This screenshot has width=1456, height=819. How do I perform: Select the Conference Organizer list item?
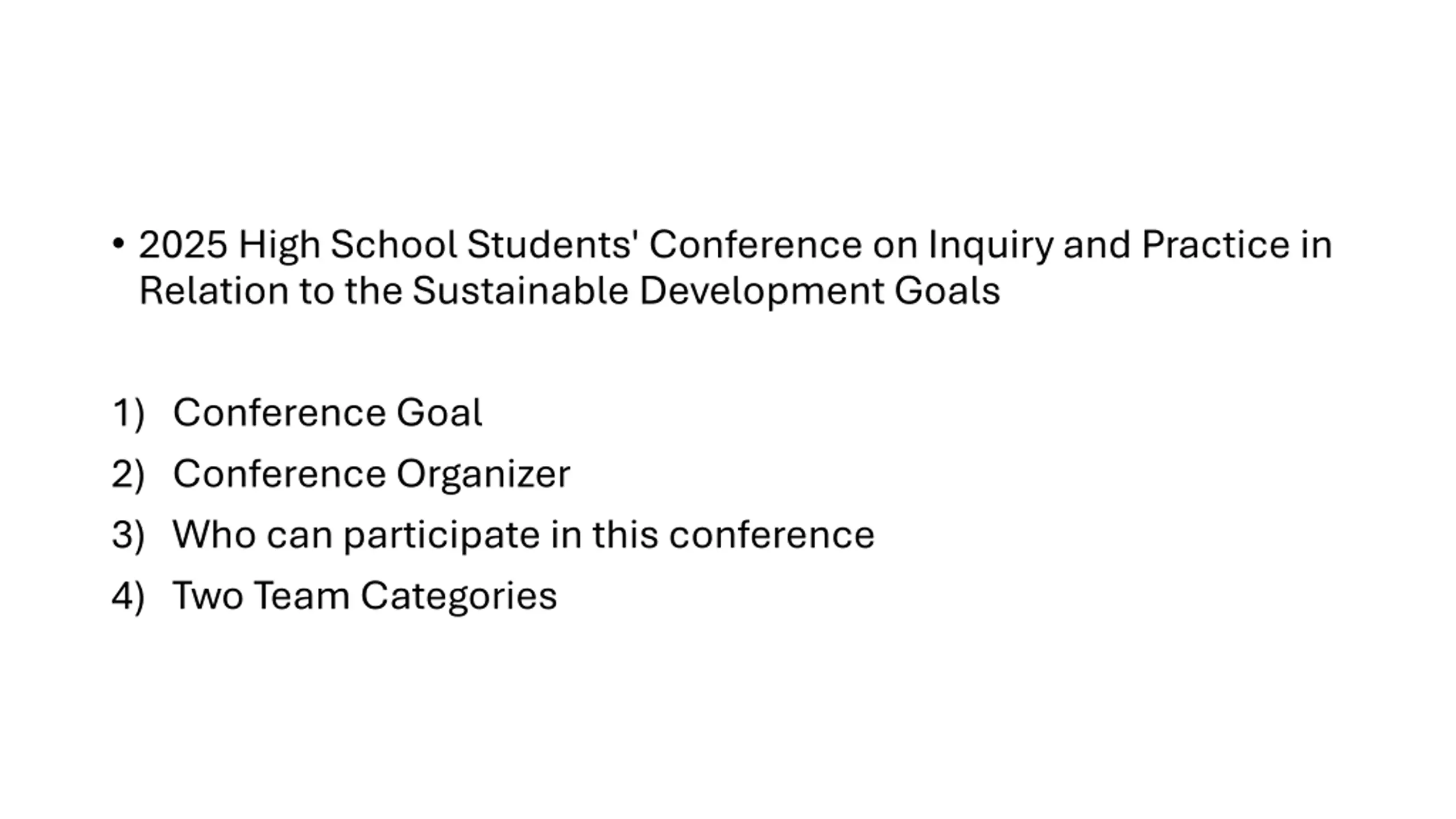371,474
